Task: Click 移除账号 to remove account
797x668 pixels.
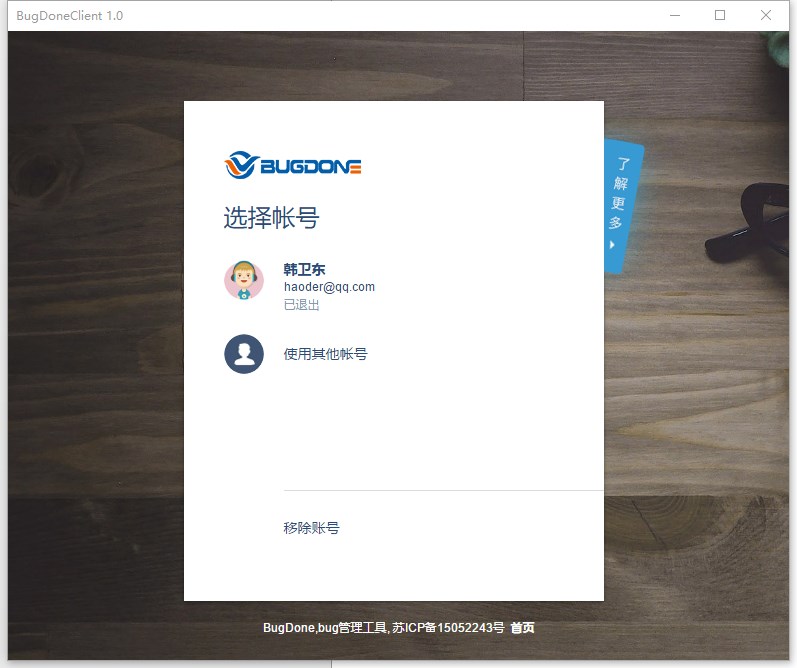Action: tap(311, 528)
